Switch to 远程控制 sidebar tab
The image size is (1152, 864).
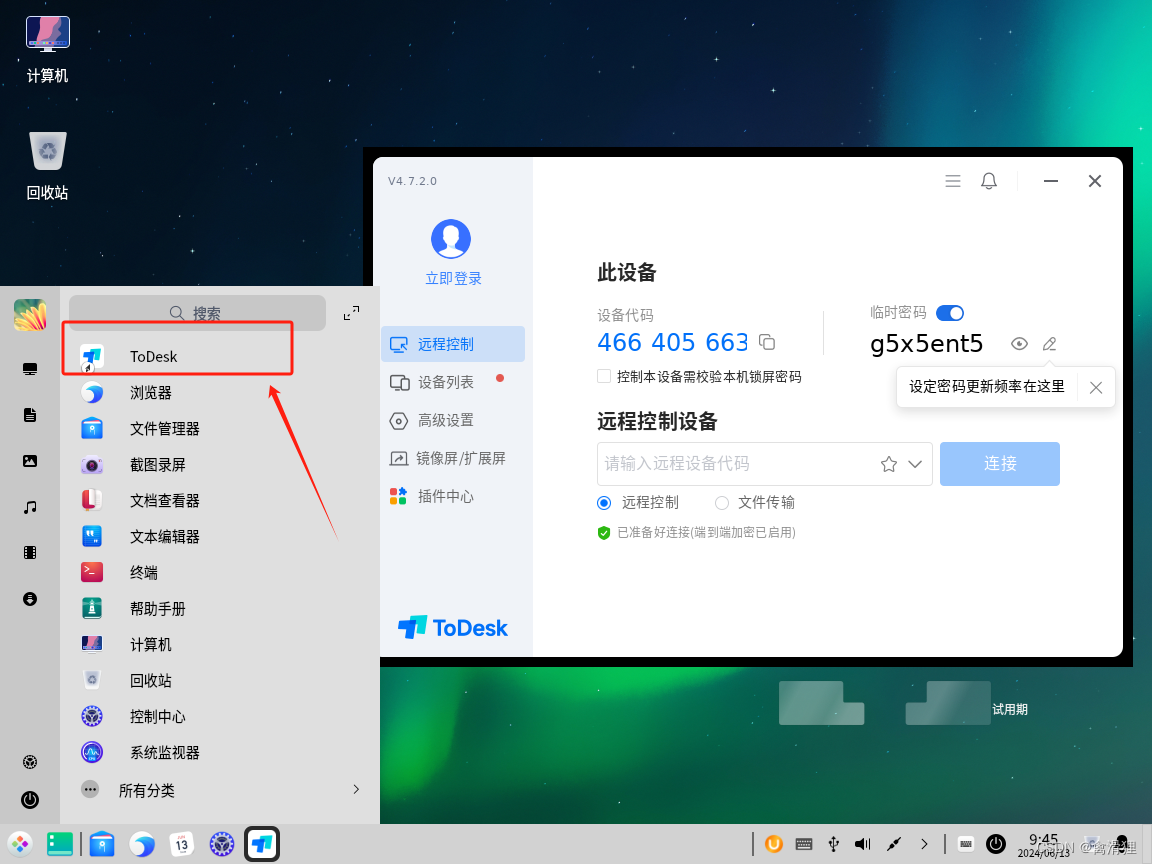click(453, 344)
